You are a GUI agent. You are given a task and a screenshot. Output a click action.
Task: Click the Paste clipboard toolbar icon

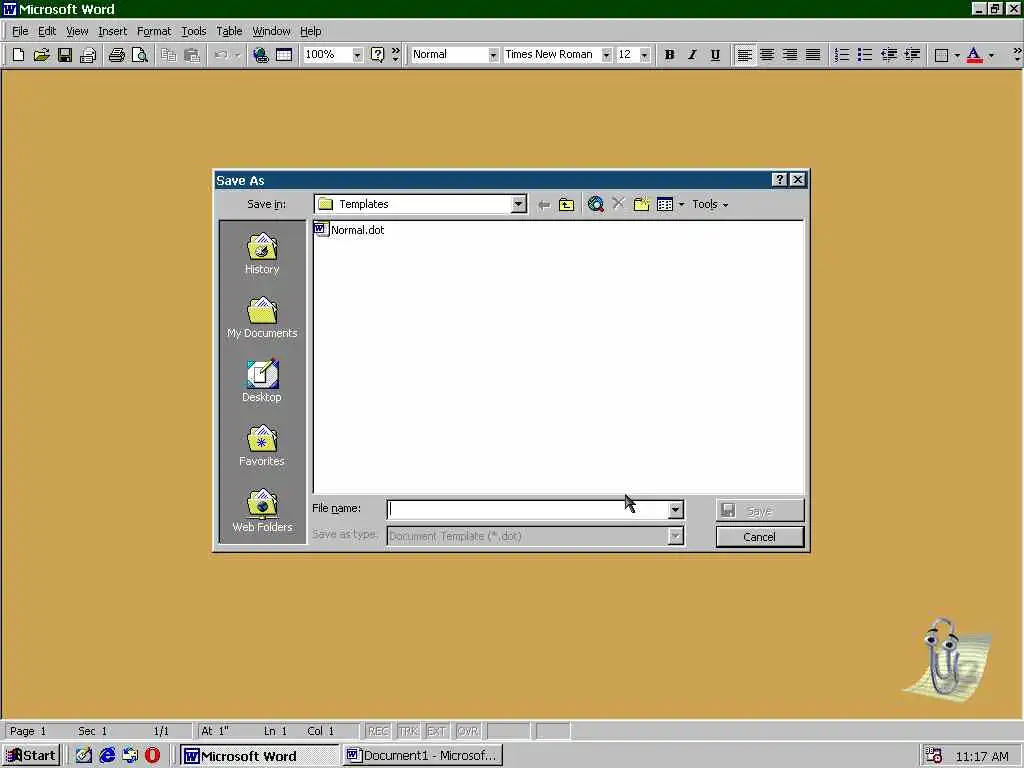click(x=191, y=55)
